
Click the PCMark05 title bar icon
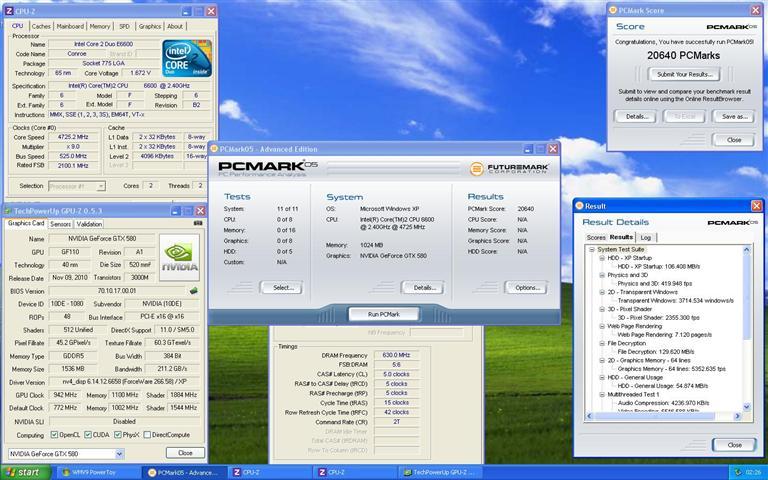(x=214, y=149)
